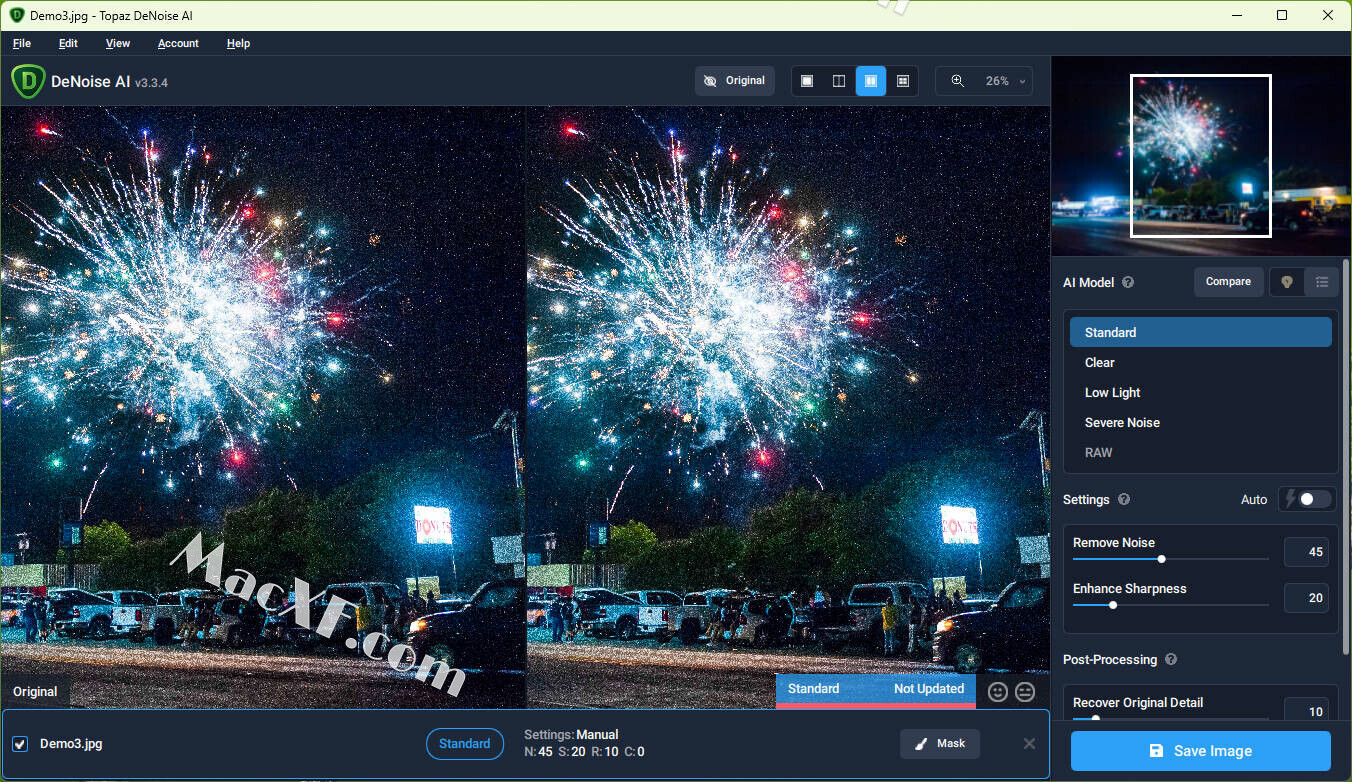
Task: Click the DeNoise AI shield logo
Action: coord(28,81)
